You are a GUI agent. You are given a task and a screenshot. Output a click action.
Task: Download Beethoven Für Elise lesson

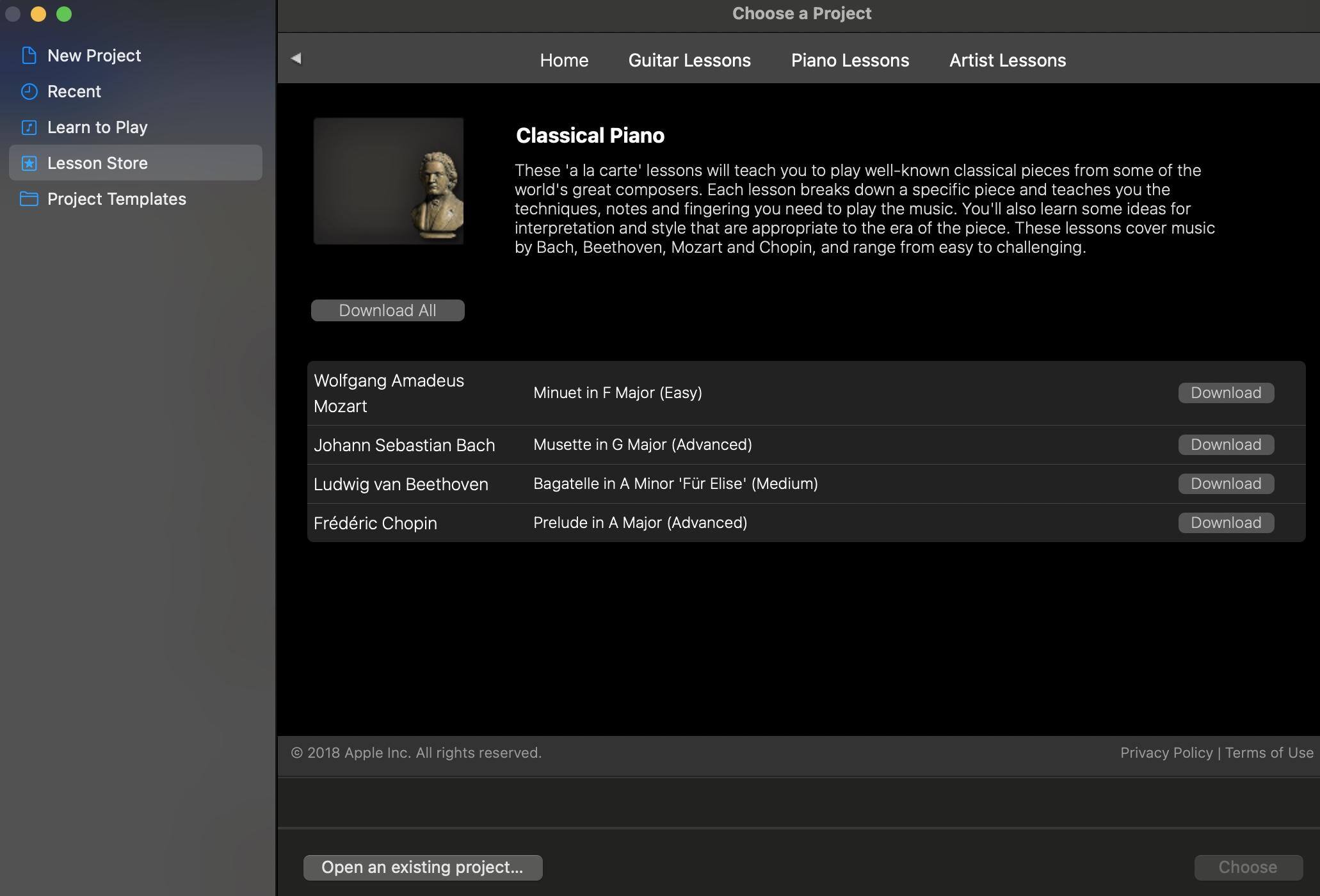(1225, 484)
